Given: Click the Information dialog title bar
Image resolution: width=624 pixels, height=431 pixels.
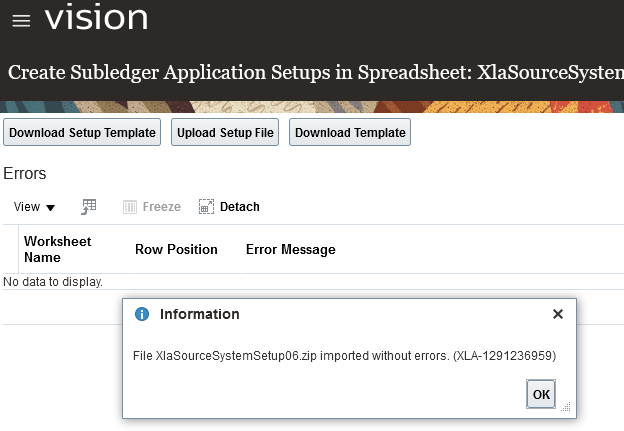Looking at the screenshot, I should coord(350,314).
